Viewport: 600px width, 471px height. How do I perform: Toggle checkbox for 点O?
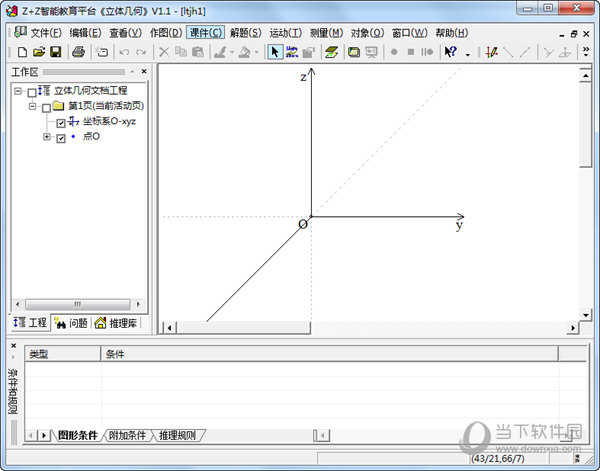pyautogui.click(x=61, y=138)
